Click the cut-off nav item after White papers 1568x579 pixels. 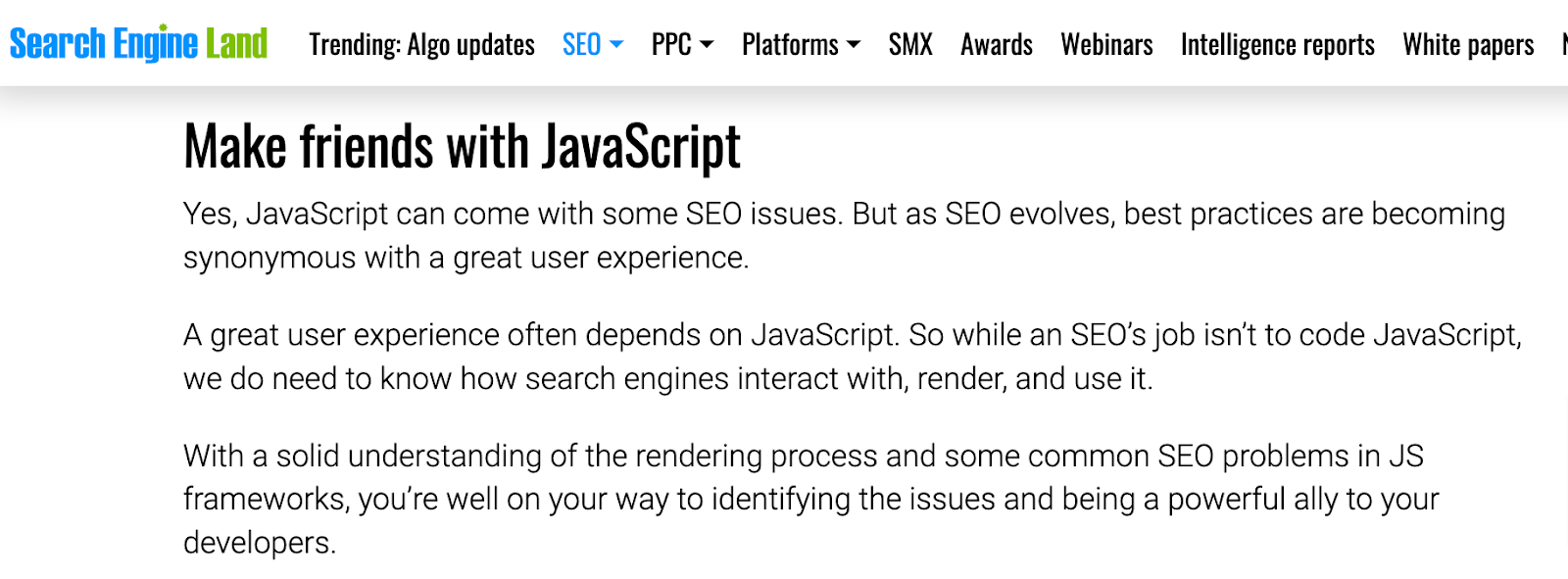pyautogui.click(x=1564, y=45)
